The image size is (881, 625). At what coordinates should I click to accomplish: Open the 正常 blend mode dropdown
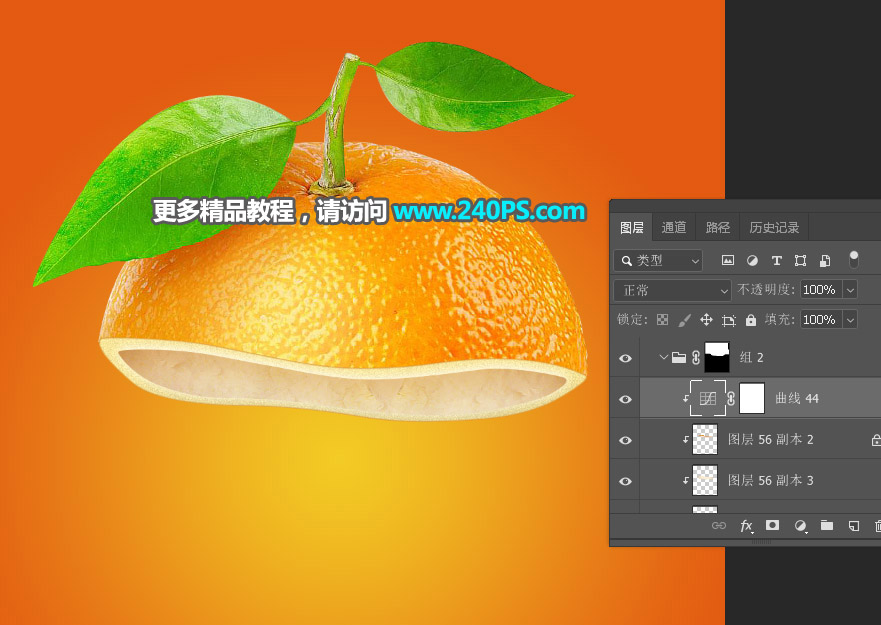pyautogui.click(x=672, y=291)
